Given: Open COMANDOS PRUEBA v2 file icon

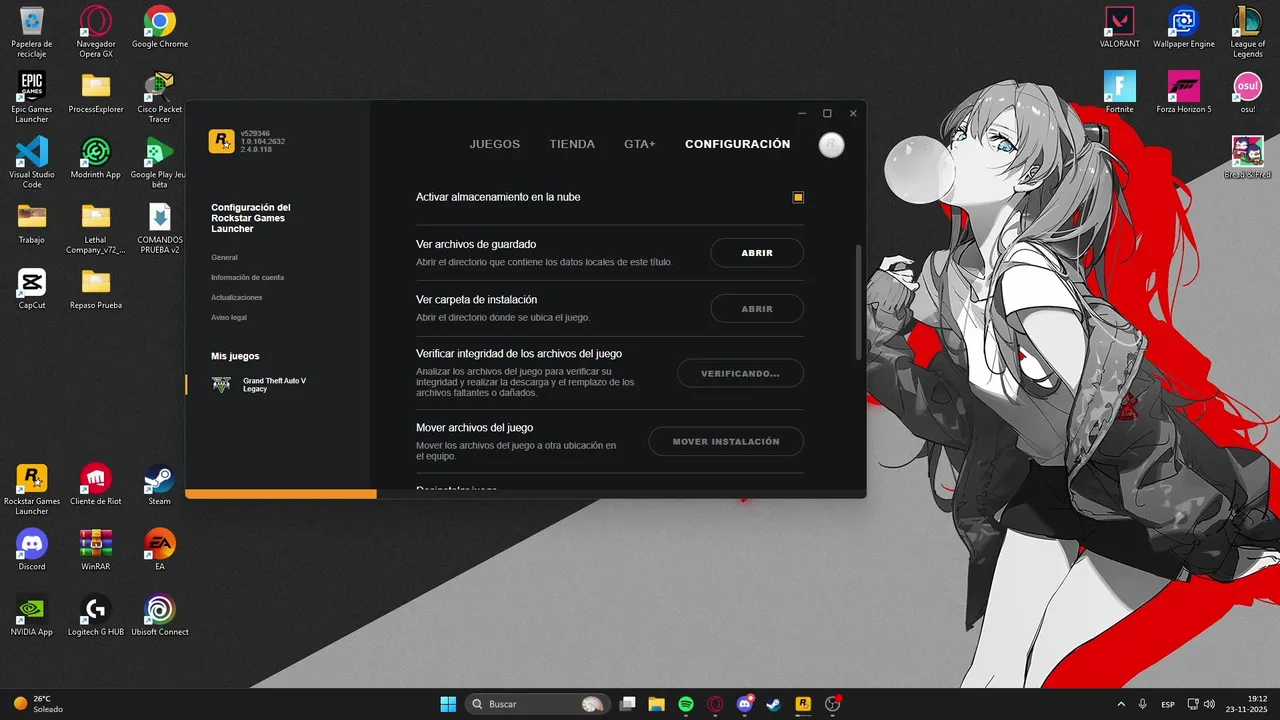Looking at the screenshot, I should pos(160,228).
